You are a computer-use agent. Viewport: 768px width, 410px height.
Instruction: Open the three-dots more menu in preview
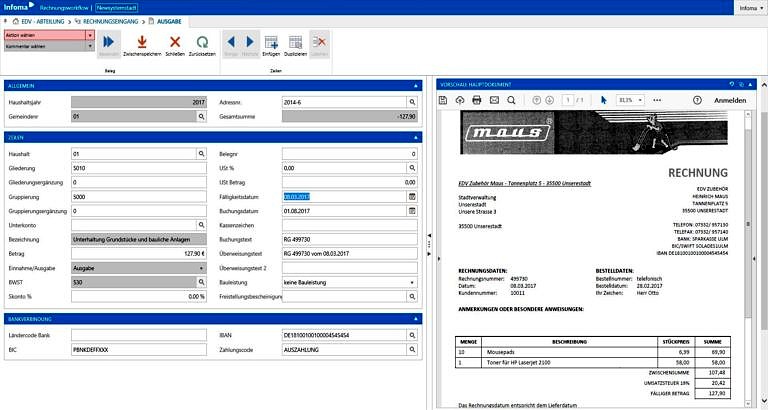pos(657,100)
